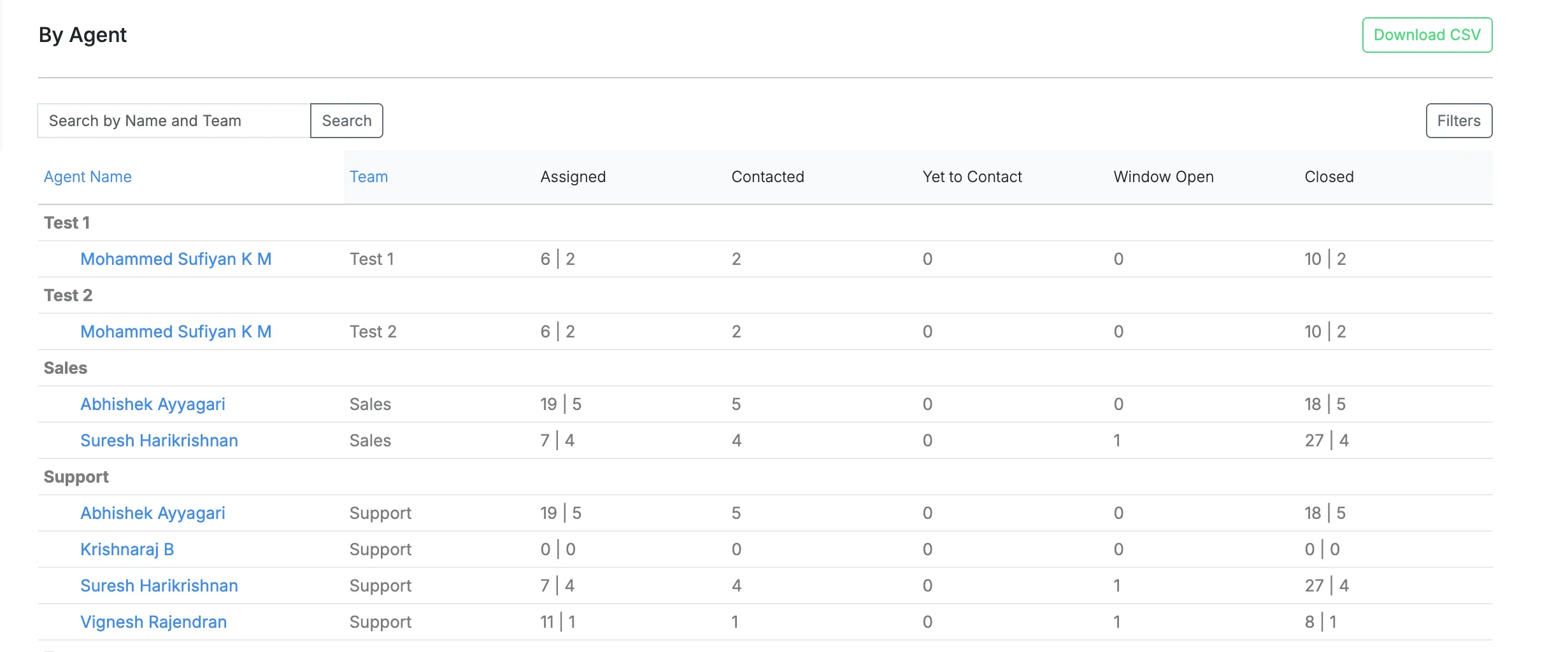Click the Search button
1568x652 pixels.
pyautogui.click(x=346, y=120)
